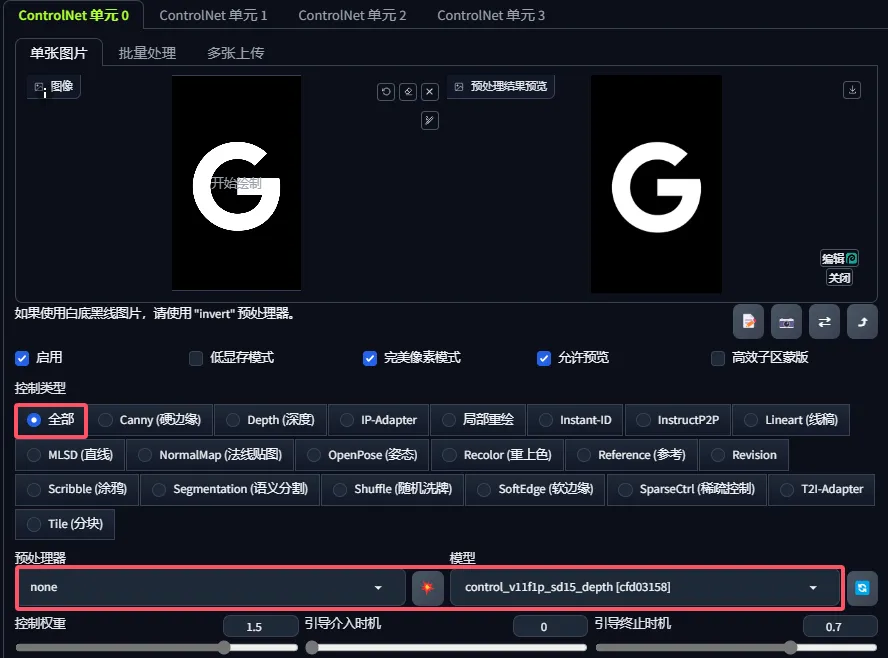Open the 批量处理 tab
Viewport: 888px width, 658px height.
[x=147, y=53]
